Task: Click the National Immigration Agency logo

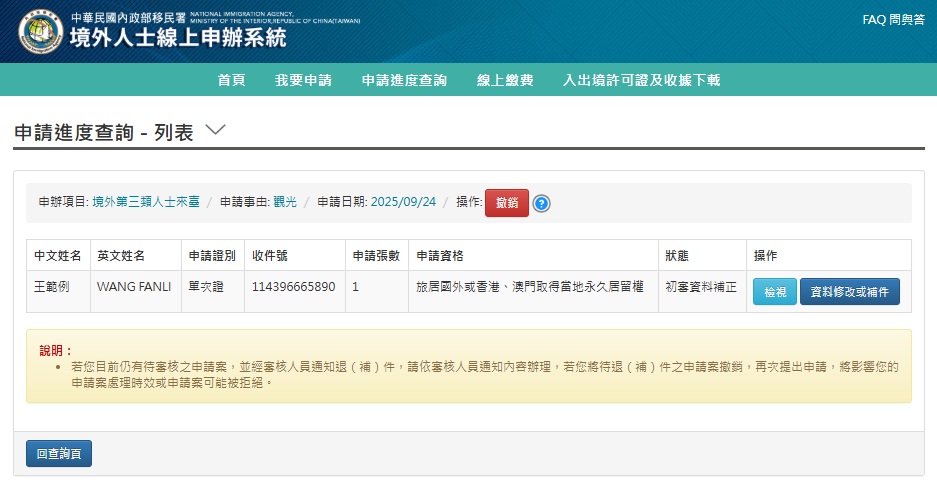Action: point(40,31)
